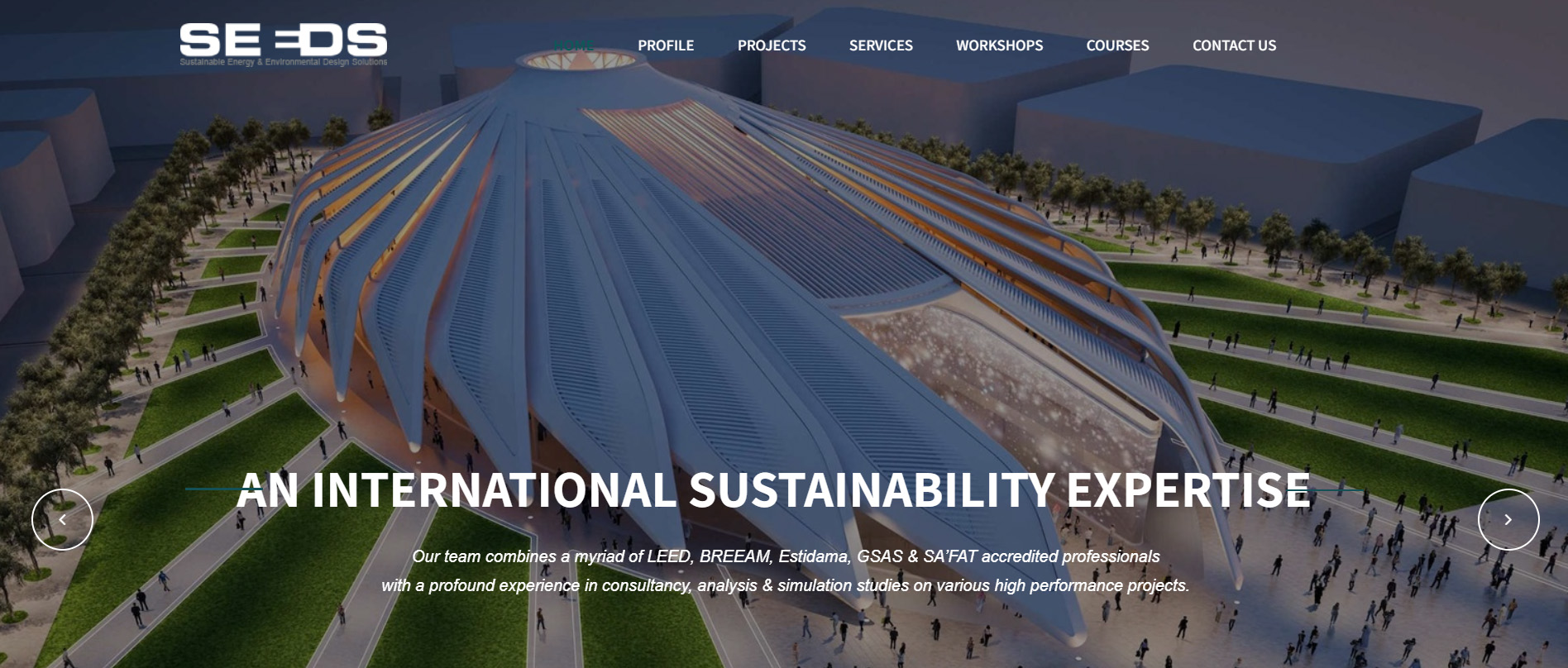Click the oculus skylight atop the pavilion

(576, 60)
